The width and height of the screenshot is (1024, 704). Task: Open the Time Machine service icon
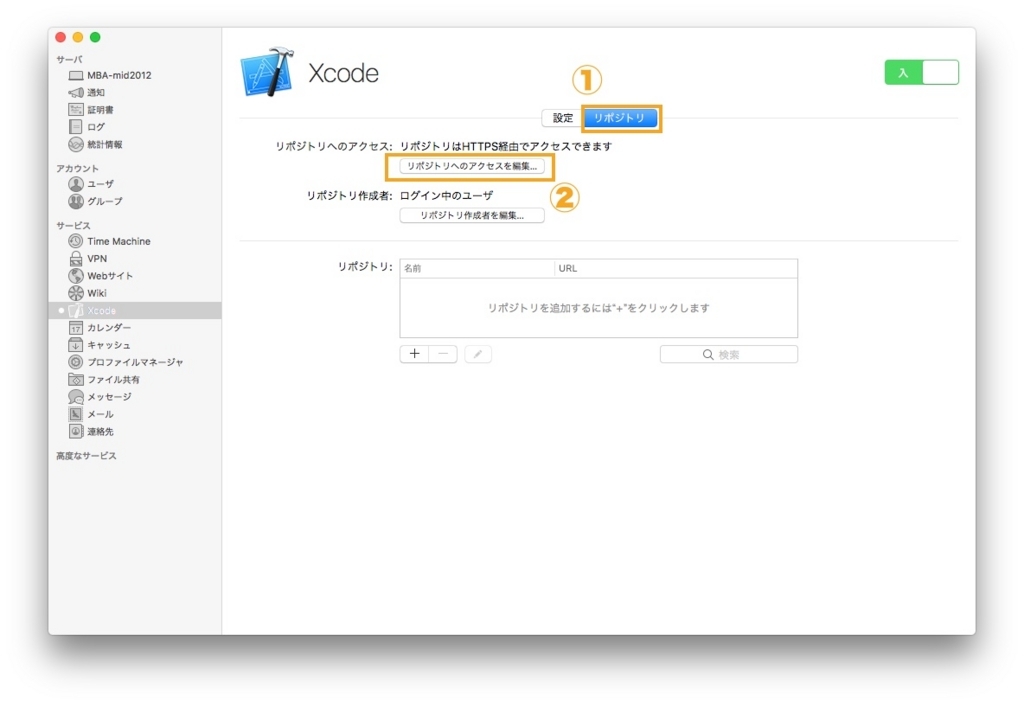(76, 241)
